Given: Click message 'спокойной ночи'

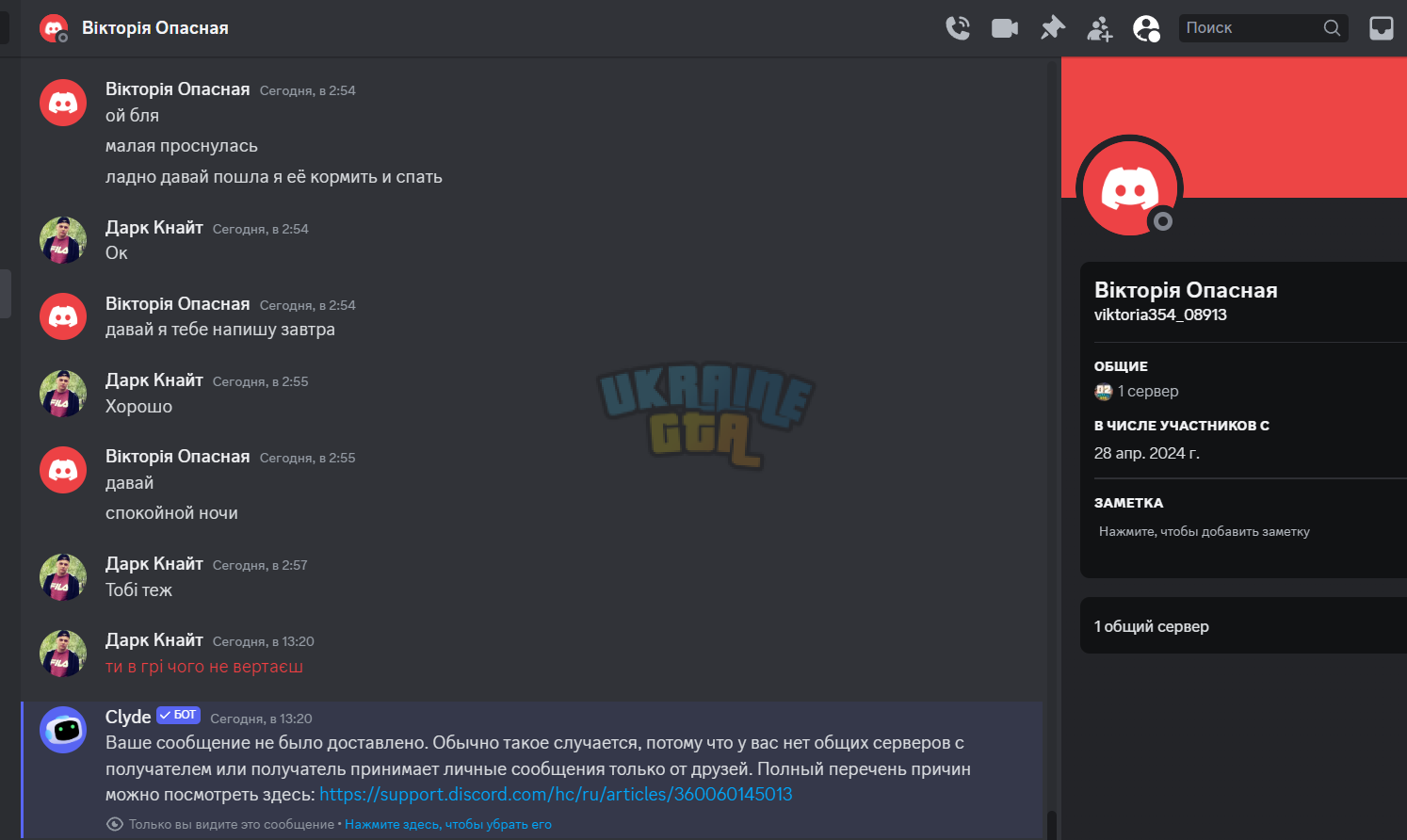Looking at the screenshot, I should pyautogui.click(x=171, y=513).
